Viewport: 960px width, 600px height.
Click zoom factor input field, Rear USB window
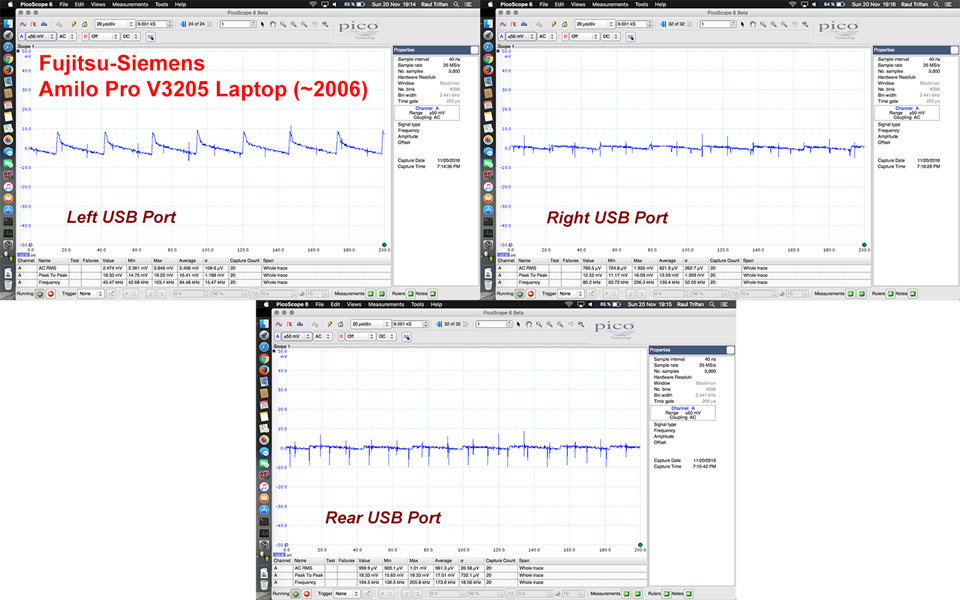[x=494, y=324]
